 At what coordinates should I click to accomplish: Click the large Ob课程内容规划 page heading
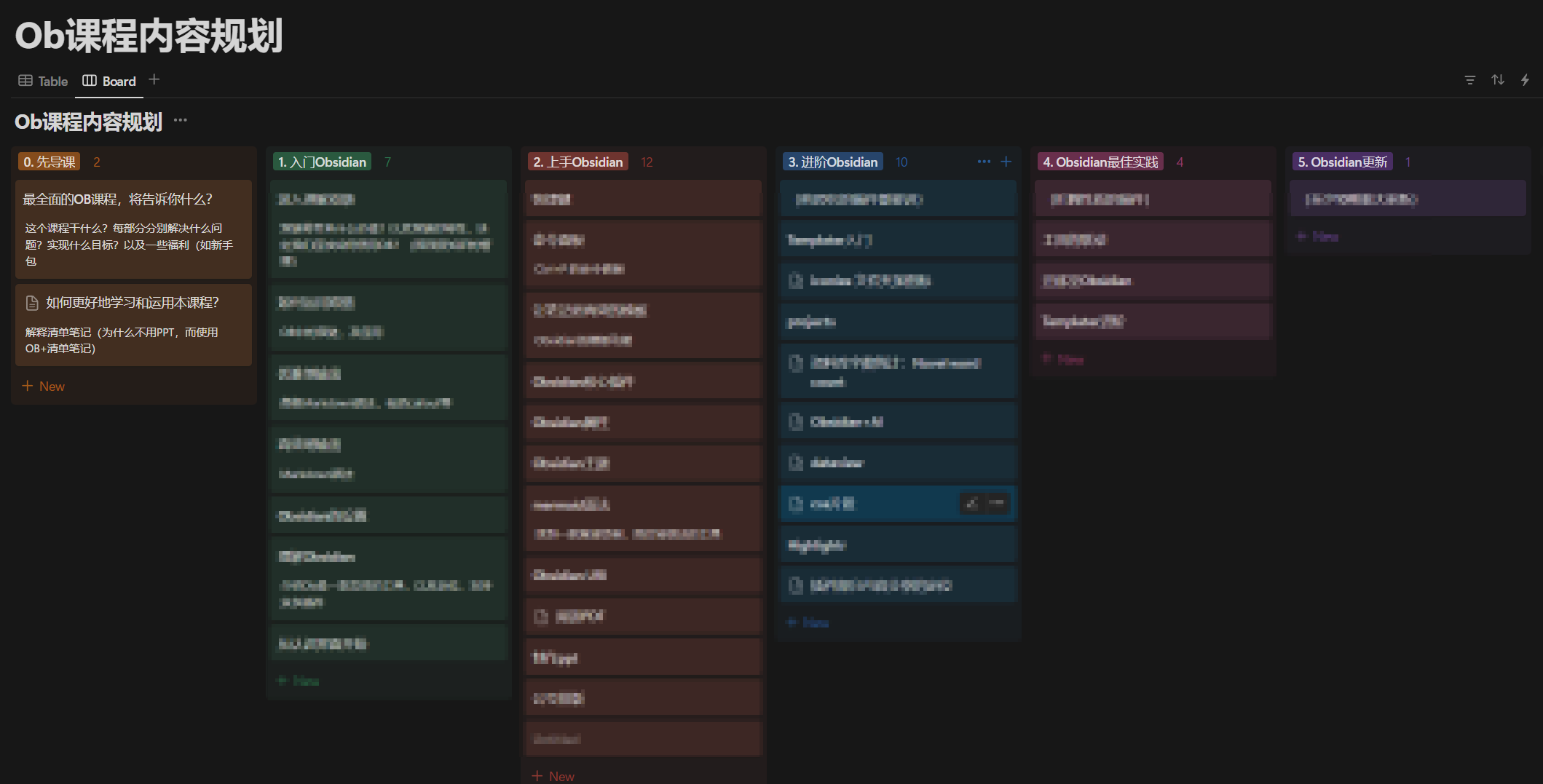149,36
